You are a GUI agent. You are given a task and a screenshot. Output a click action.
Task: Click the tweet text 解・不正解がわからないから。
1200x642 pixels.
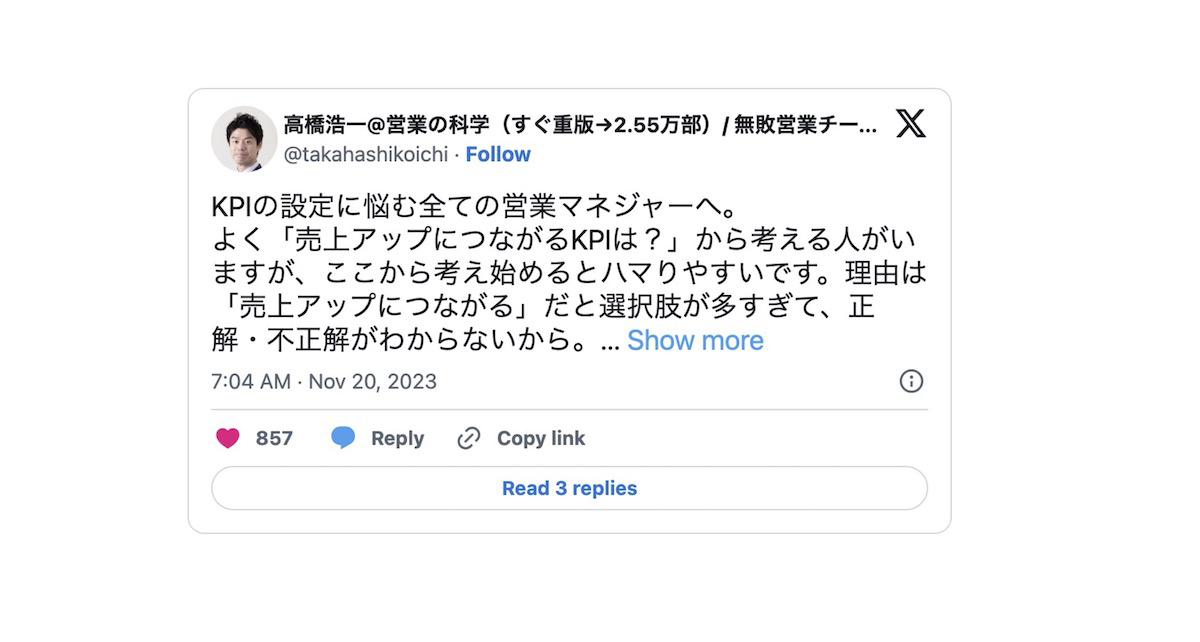tap(405, 340)
